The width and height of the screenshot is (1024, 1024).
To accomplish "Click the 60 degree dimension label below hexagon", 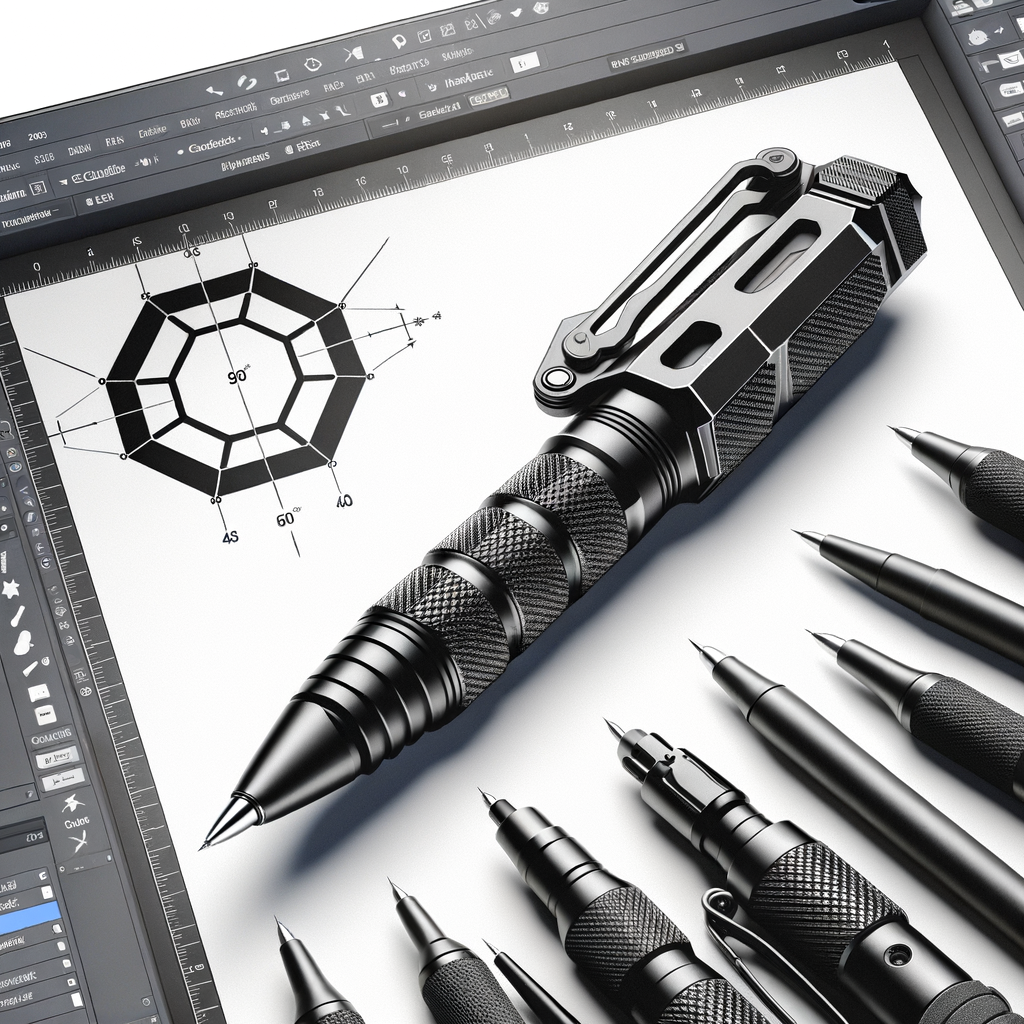I will click(x=287, y=519).
